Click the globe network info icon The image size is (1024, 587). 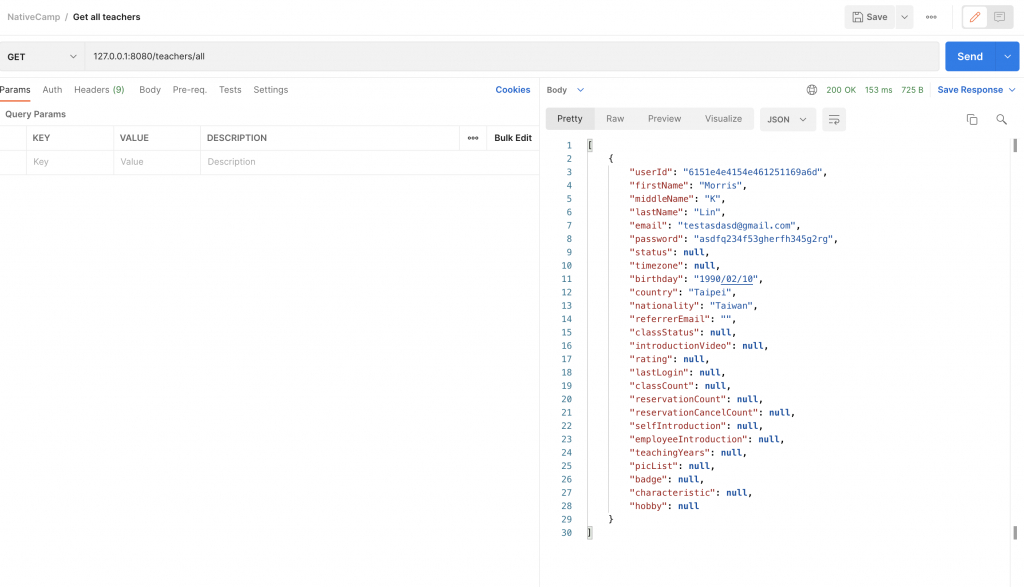coord(812,90)
